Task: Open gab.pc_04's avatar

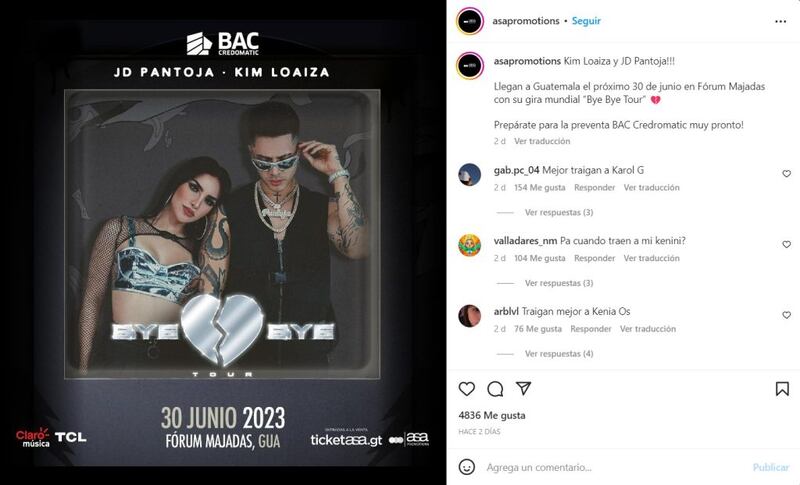Action: pyautogui.click(x=469, y=174)
